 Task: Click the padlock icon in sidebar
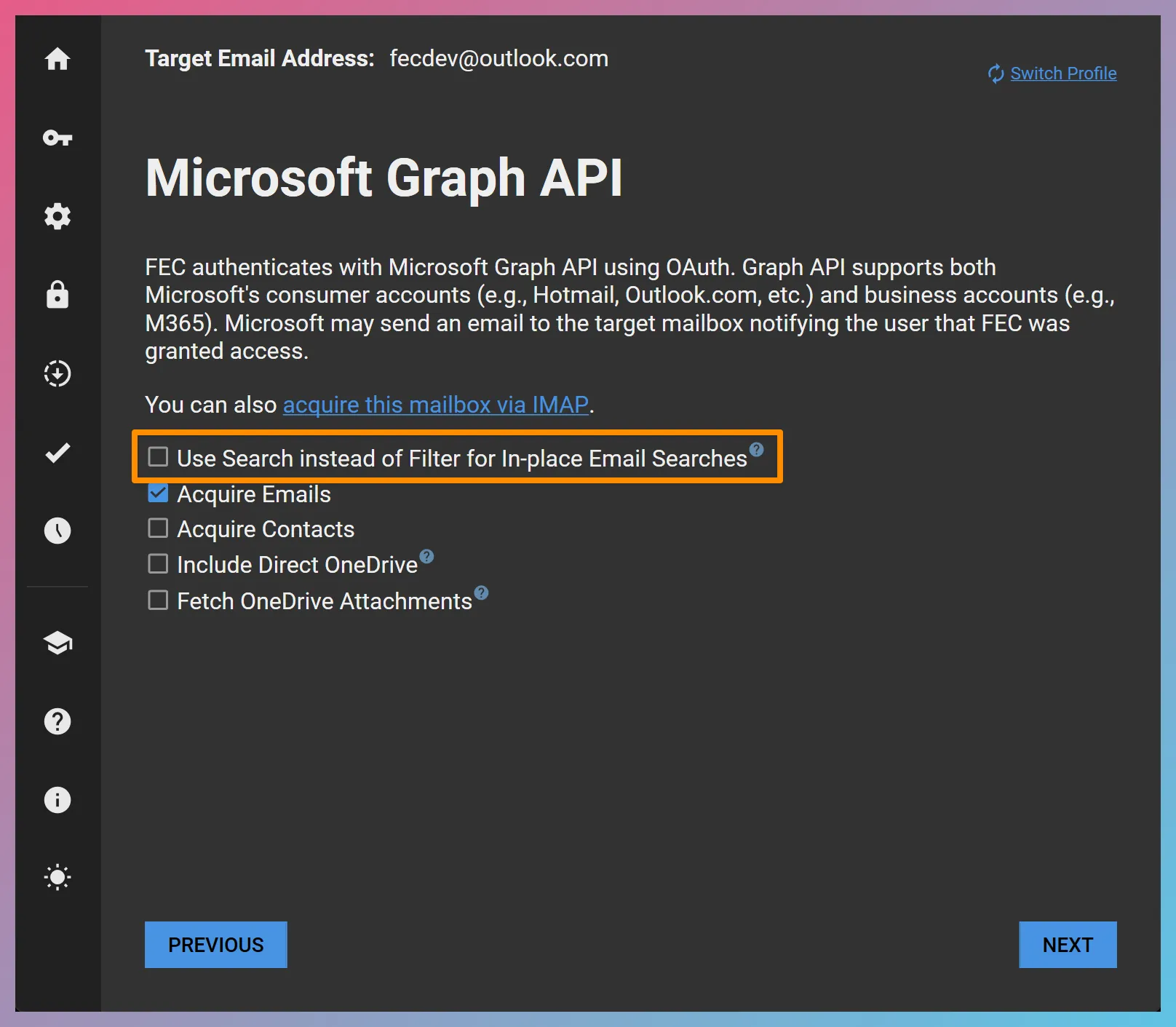pyautogui.click(x=57, y=295)
